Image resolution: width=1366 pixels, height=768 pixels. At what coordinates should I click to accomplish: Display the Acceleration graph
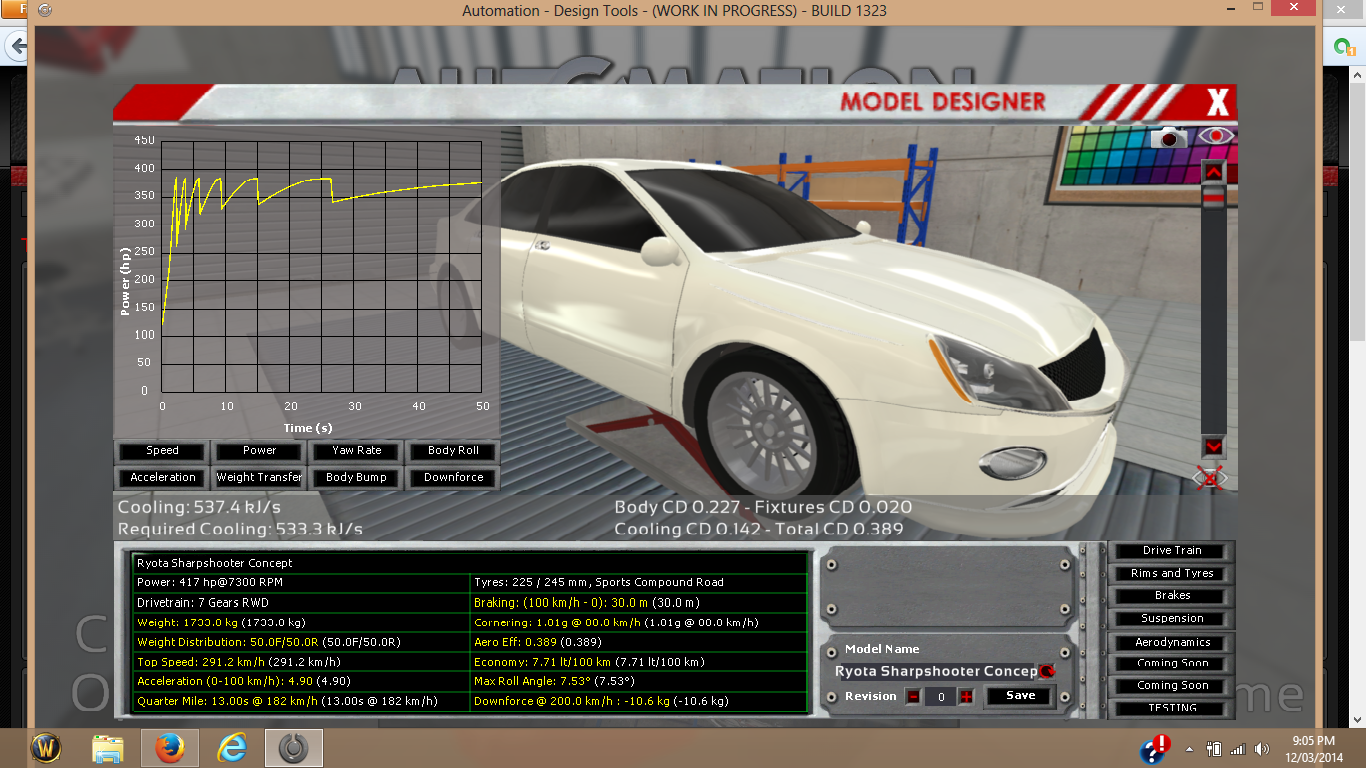coord(162,478)
